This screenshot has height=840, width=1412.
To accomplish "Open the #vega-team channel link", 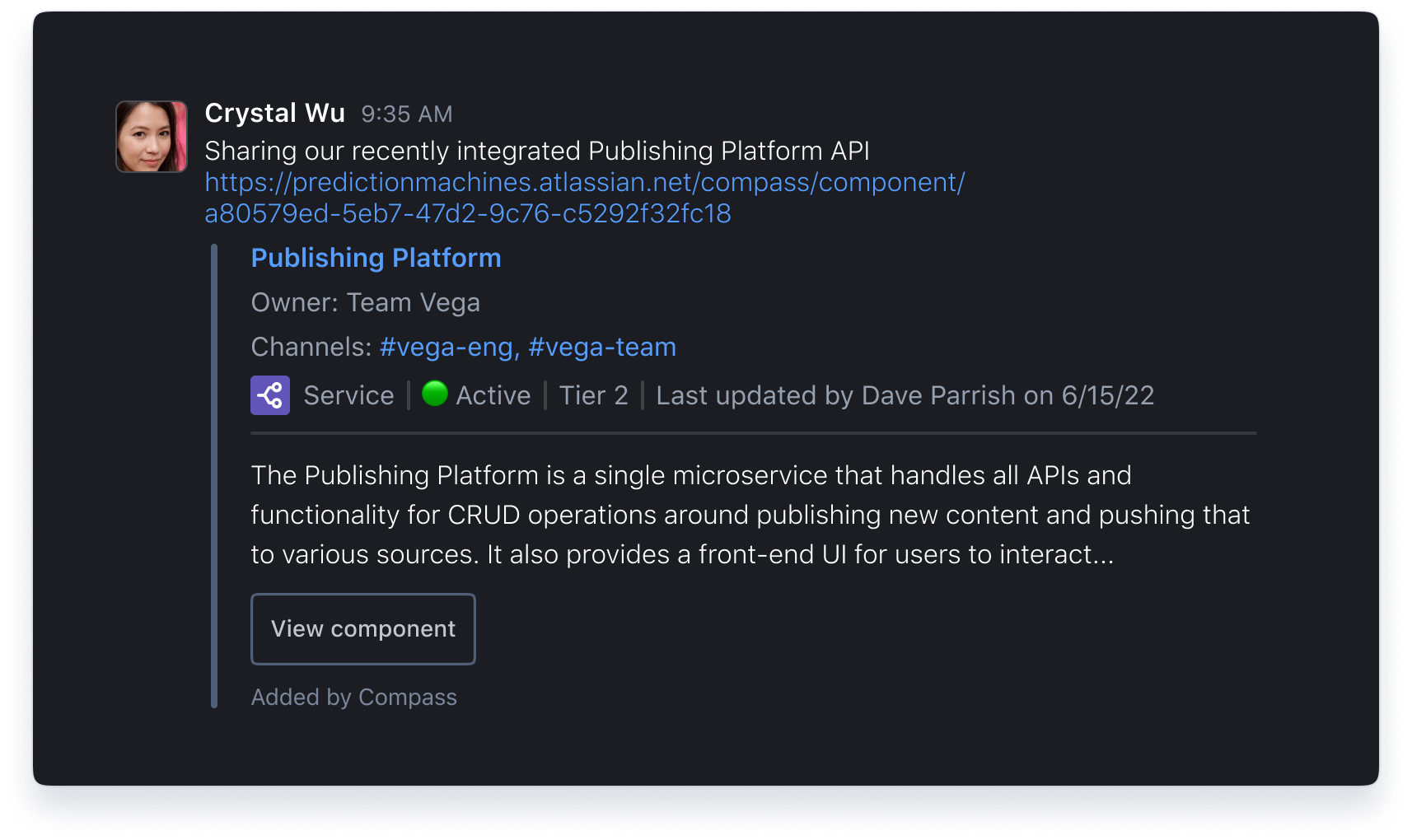I will [602, 348].
